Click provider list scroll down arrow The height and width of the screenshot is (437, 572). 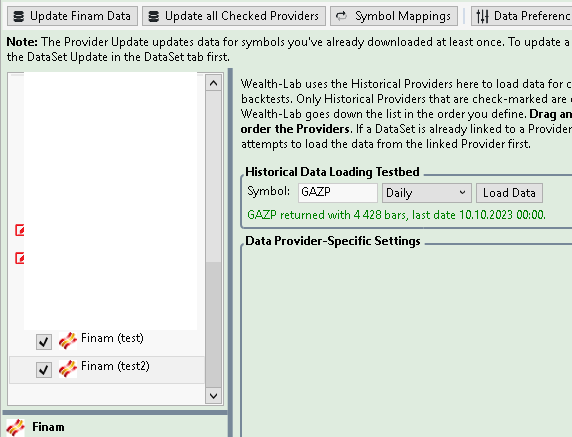pyautogui.click(x=213, y=395)
